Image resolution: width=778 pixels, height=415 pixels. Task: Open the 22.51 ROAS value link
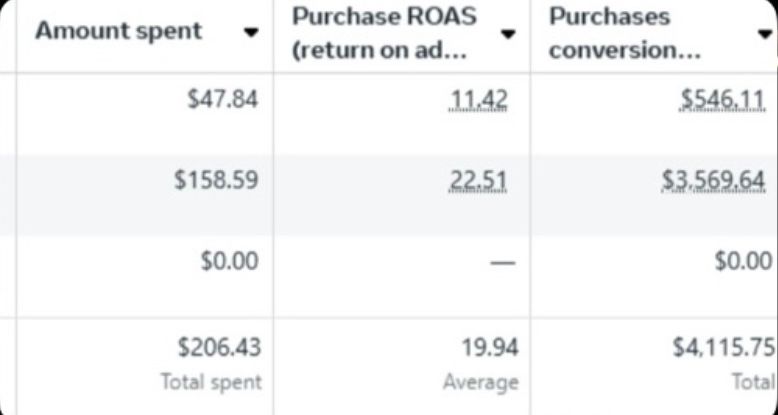(479, 180)
